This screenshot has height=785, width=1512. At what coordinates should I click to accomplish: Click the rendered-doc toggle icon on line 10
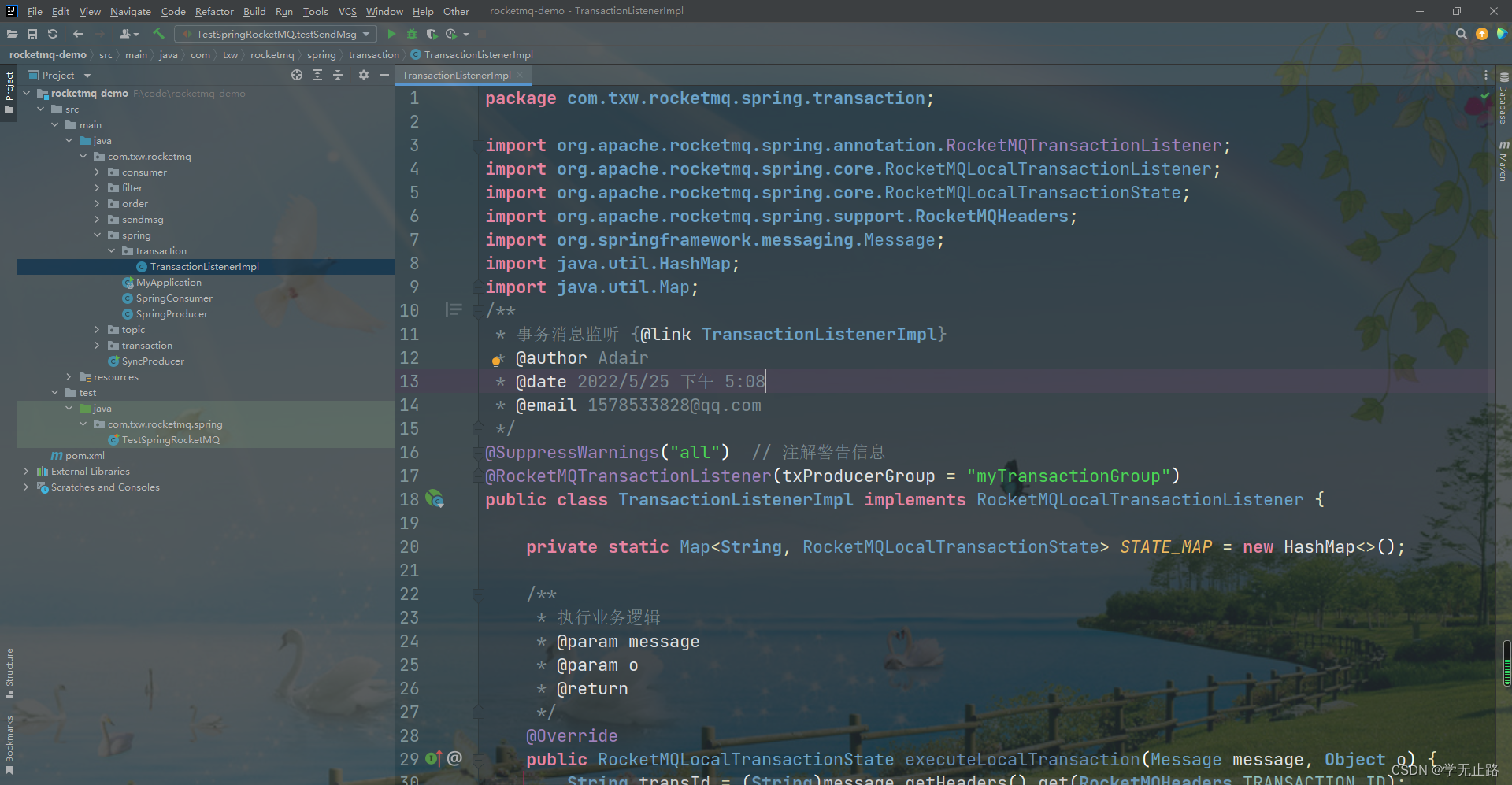(x=454, y=309)
